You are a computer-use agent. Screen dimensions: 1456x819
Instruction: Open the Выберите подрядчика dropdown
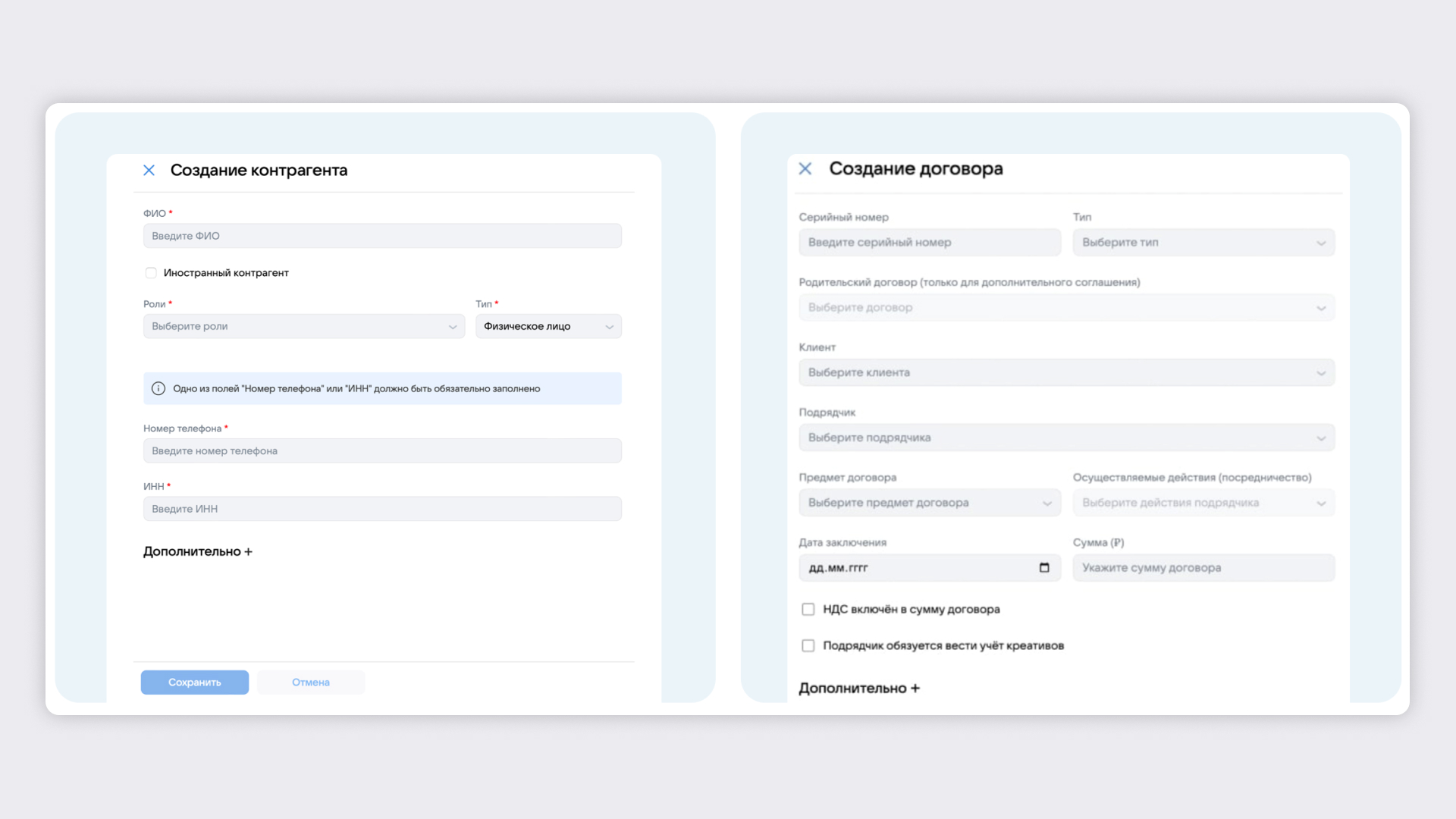1066,438
